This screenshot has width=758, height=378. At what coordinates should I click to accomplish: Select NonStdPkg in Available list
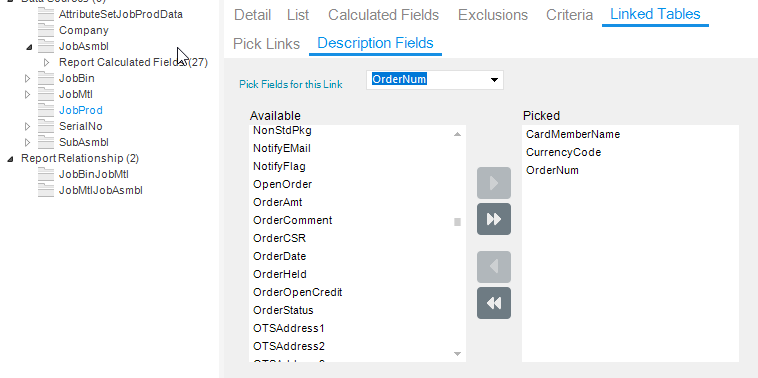click(x=282, y=131)
